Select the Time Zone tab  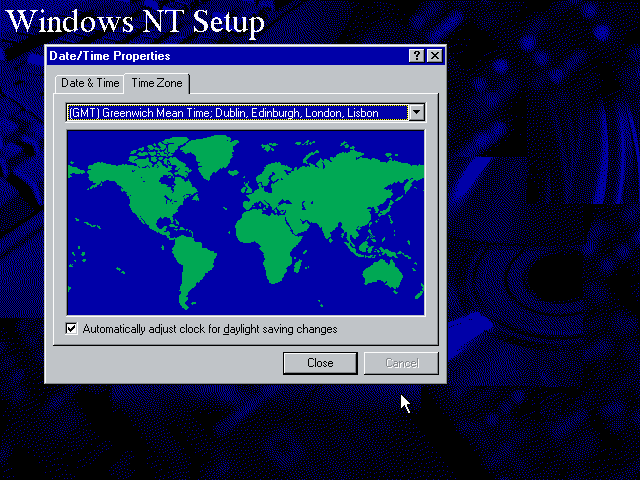pos(157,83)
